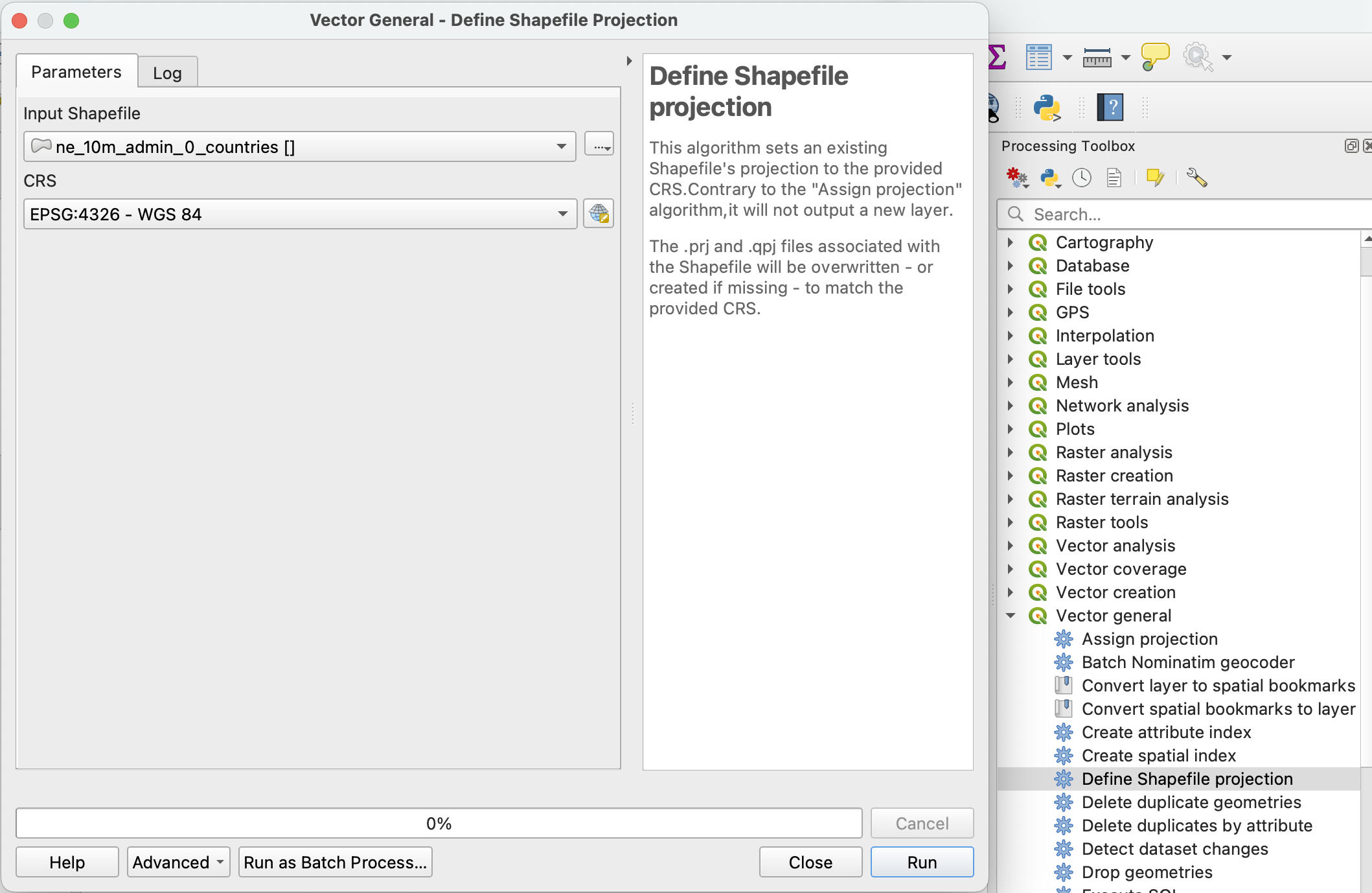Open Processing options wrench icon

tap(1196, 178)
